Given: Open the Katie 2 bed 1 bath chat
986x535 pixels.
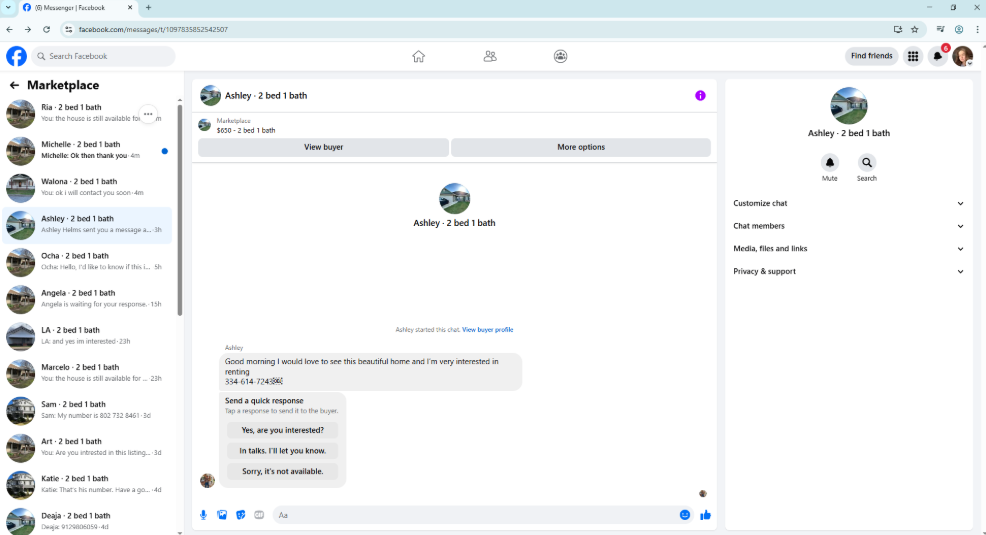Looking at the screenshot, I should click(x=87, y=484).
